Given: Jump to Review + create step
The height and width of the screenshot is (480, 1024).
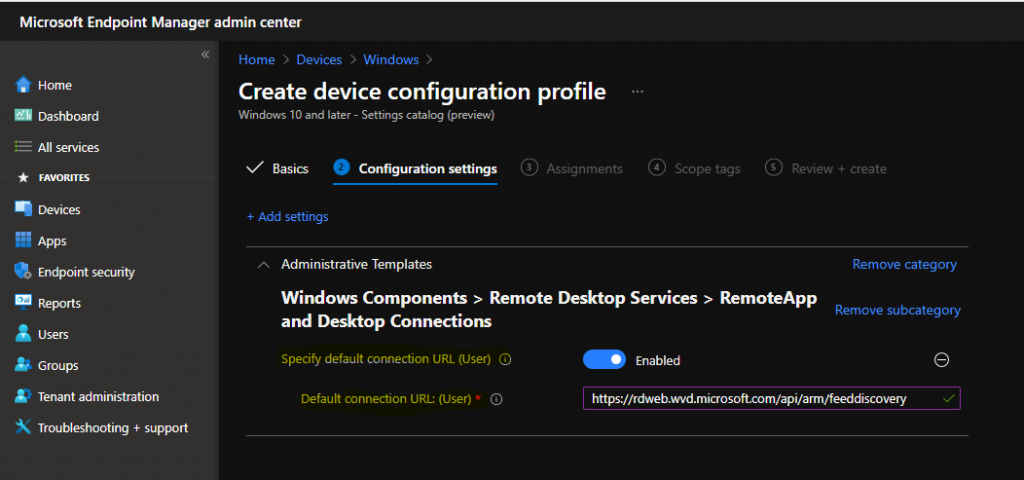Looking at the screenshot, I should (826, 168).
